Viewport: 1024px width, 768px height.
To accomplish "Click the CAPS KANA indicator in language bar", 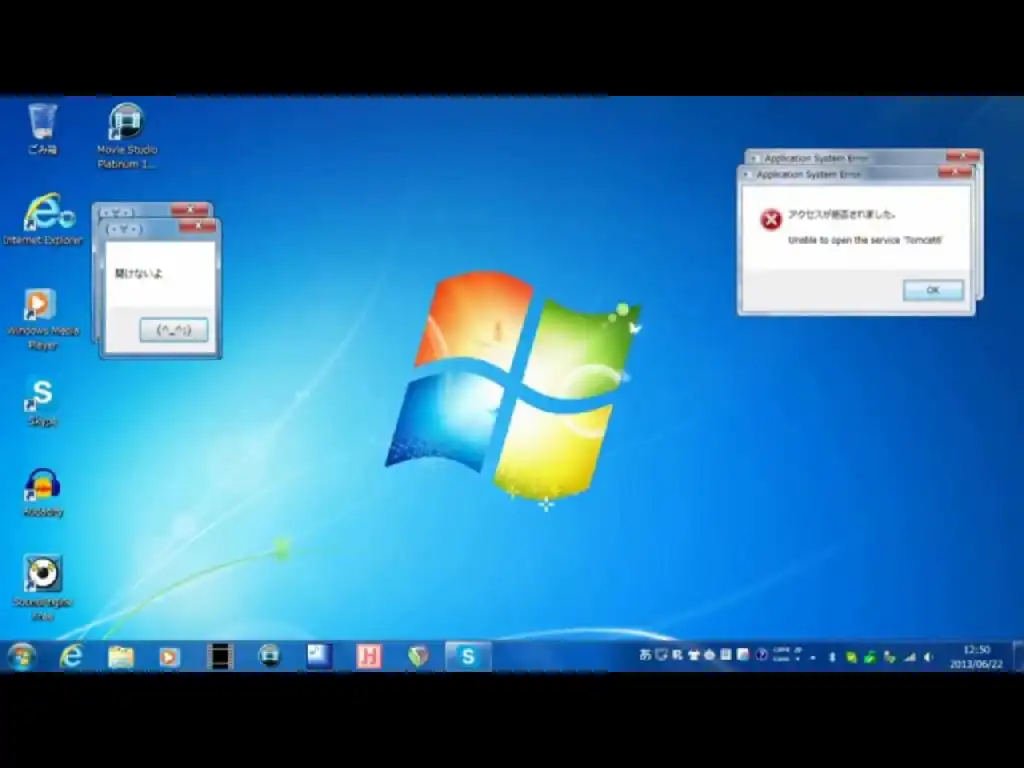I will 781,655.
